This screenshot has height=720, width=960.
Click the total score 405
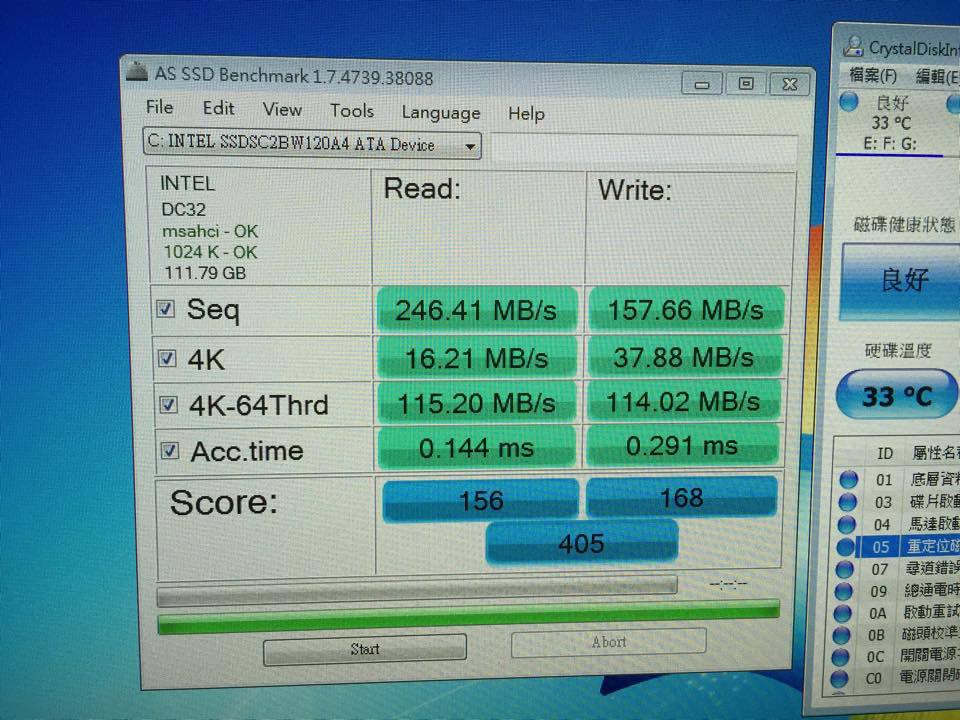[582, 542]
